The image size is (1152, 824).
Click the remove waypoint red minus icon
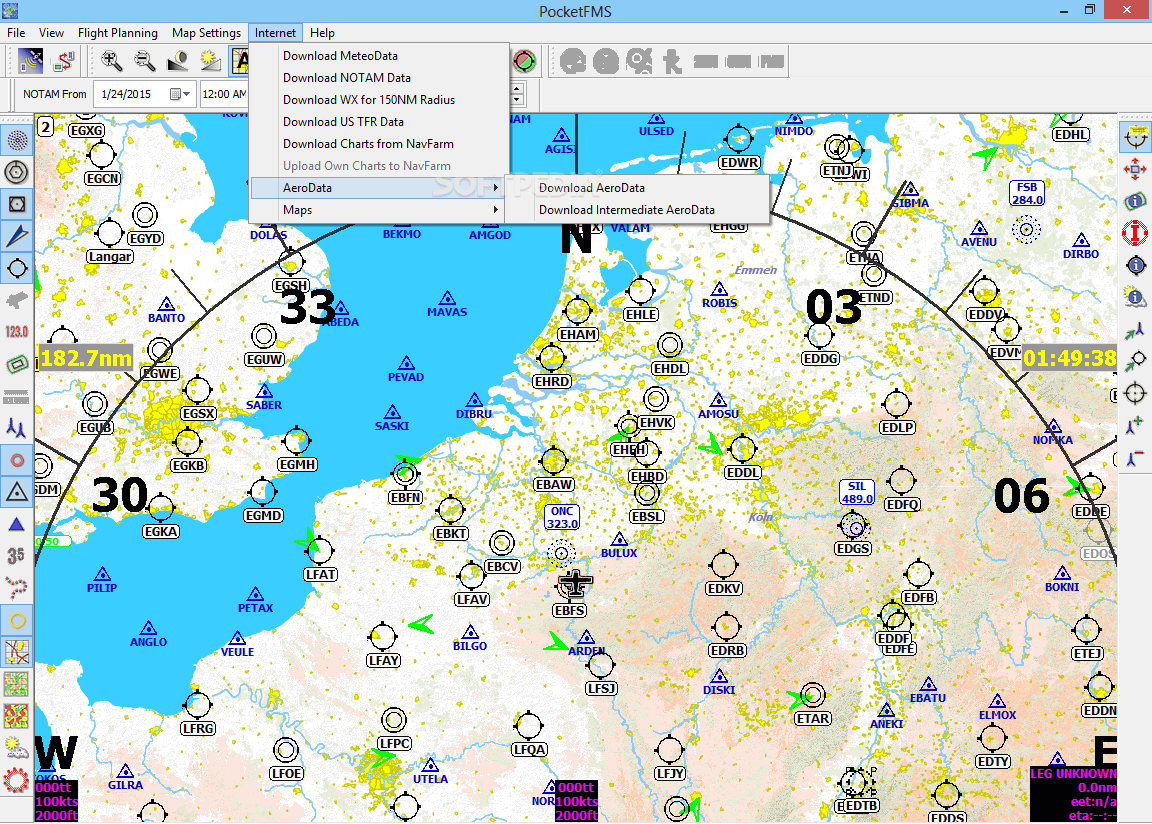(1135, 458)
